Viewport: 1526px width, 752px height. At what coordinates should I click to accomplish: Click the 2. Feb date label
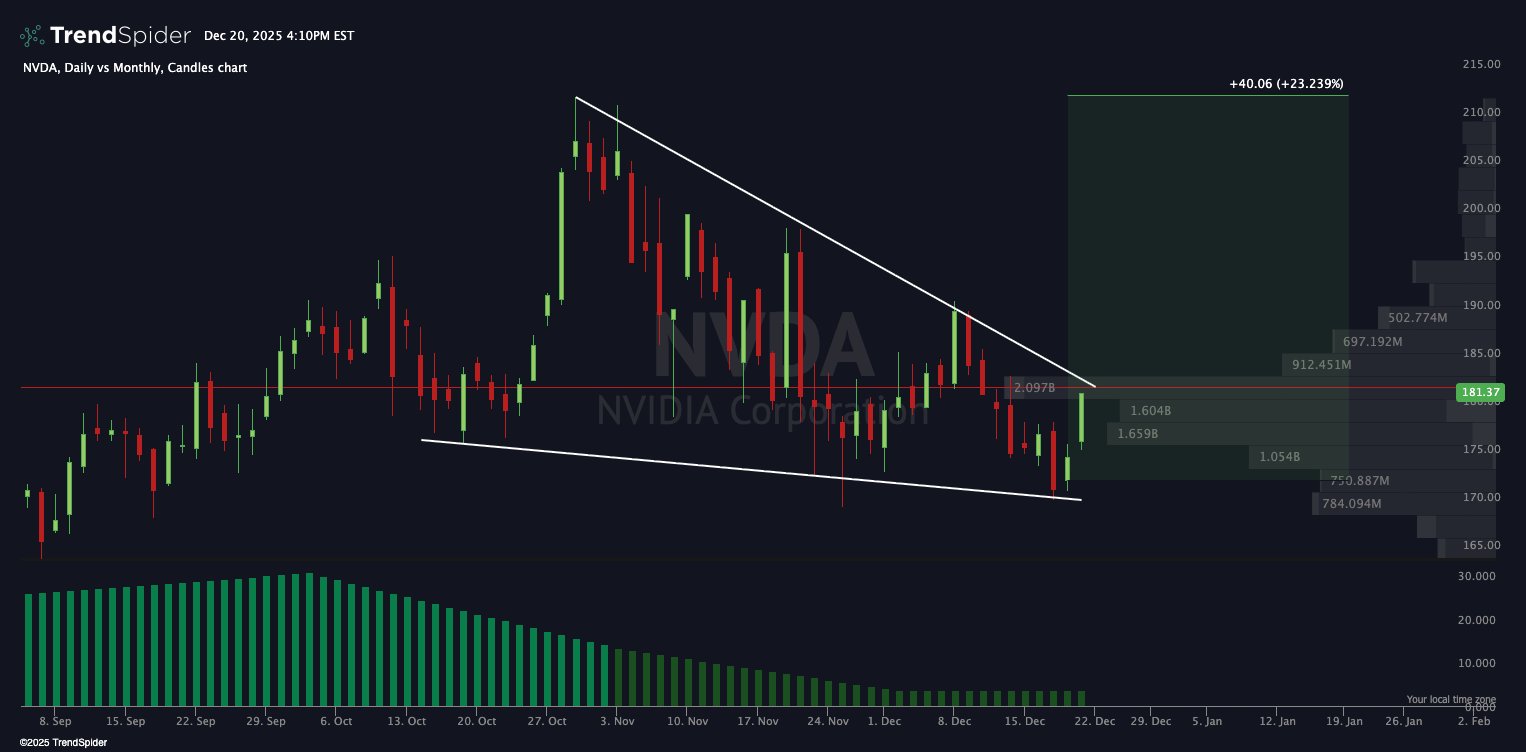pyautogui.click(x=1472, y=721)
